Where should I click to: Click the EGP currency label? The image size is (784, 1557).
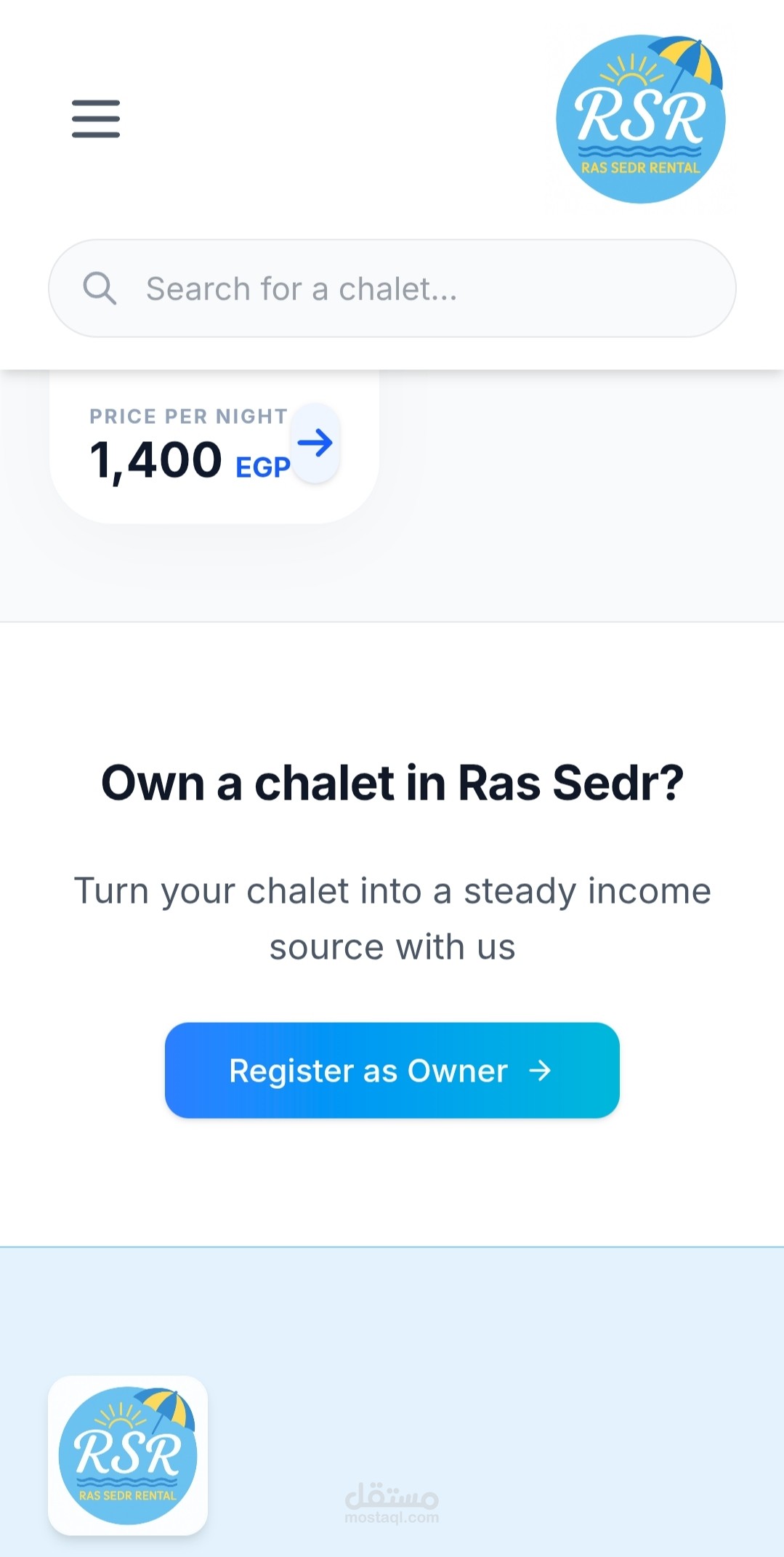(x=263, y=467)
